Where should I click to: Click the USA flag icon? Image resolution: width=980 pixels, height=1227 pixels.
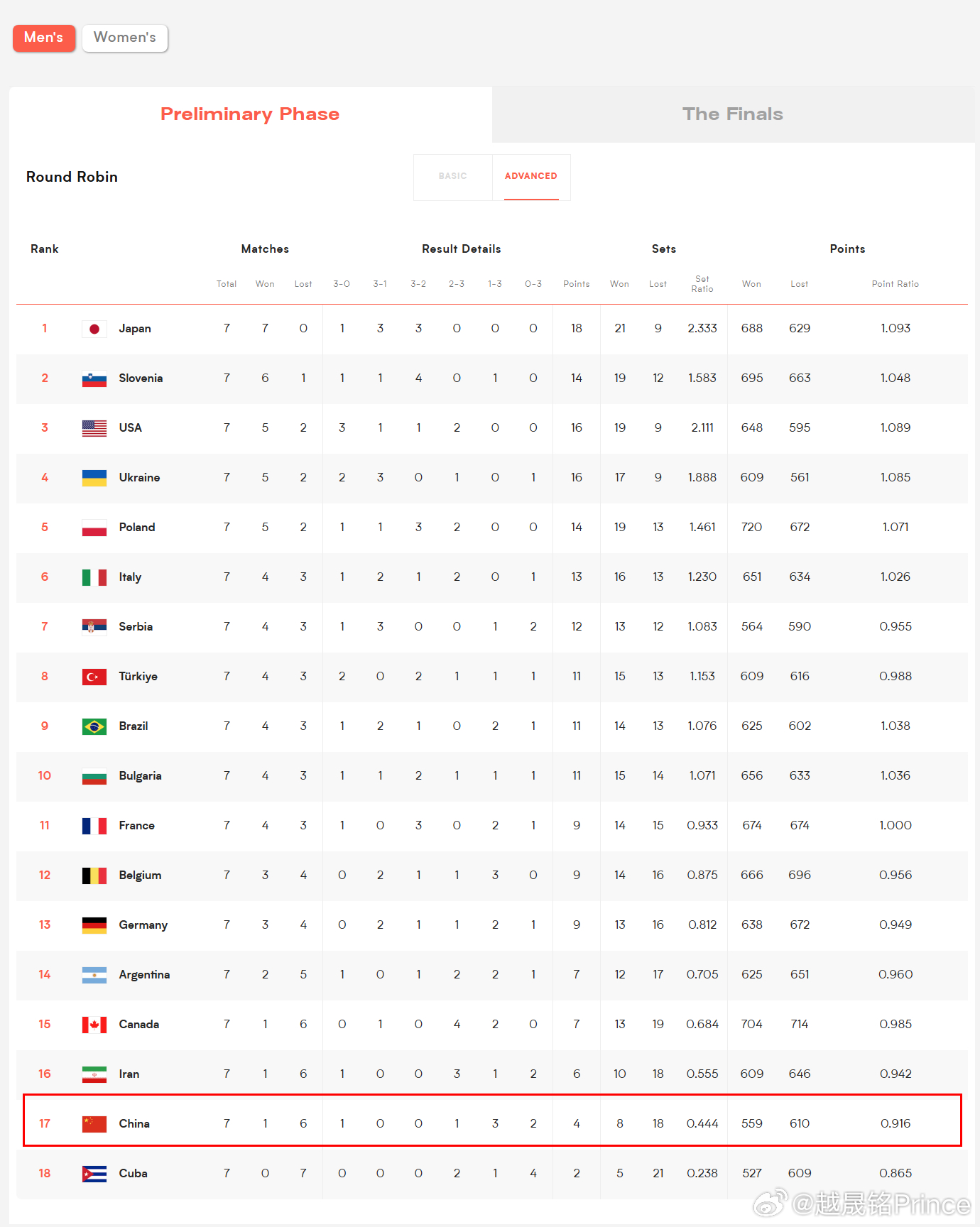click(x=94, y=428)
